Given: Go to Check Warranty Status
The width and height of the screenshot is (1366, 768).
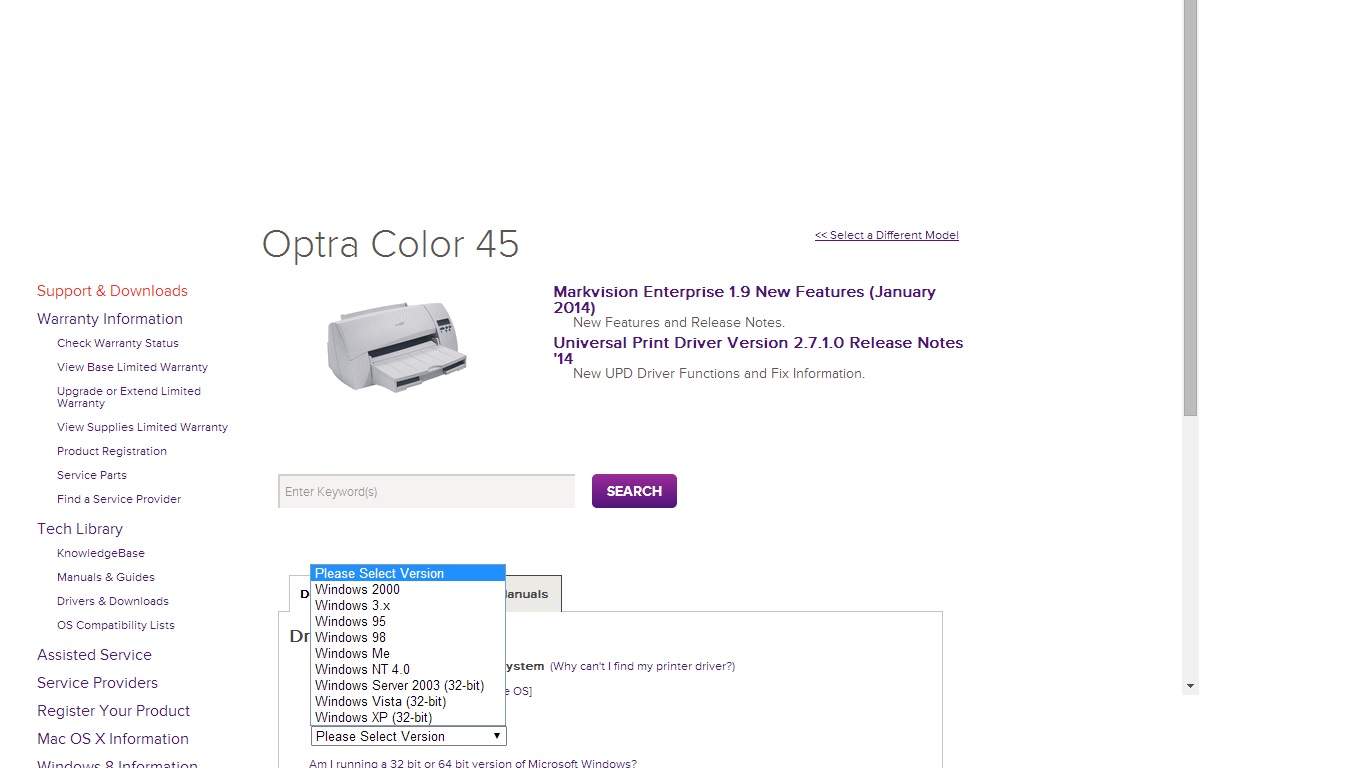Looking at the screenshot, I should 118,343.
